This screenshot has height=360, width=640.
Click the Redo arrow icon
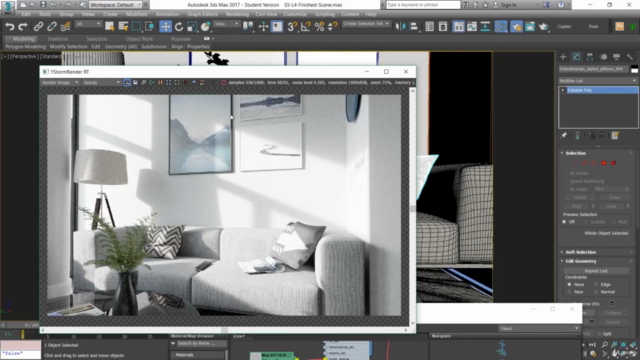pos(23,27)
